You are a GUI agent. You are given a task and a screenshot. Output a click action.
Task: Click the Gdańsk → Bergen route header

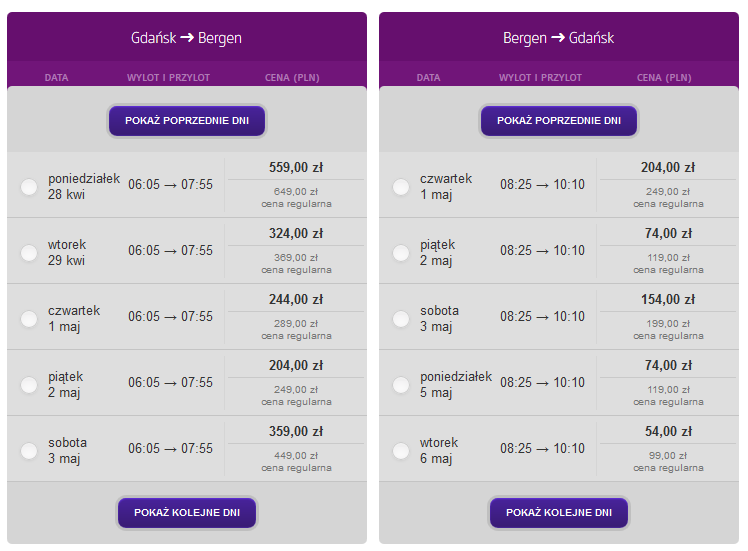pyautogui.click(x=187, y=38)
